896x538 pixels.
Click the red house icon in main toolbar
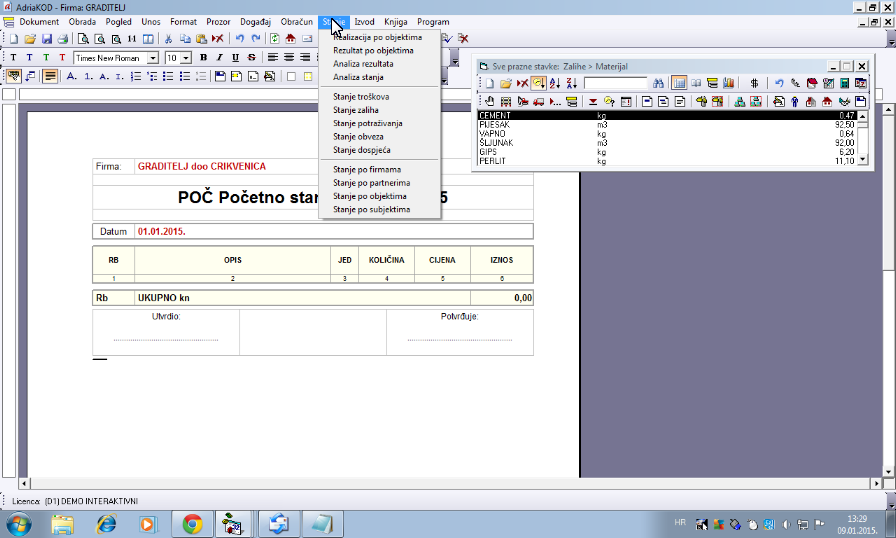point(290,39)
